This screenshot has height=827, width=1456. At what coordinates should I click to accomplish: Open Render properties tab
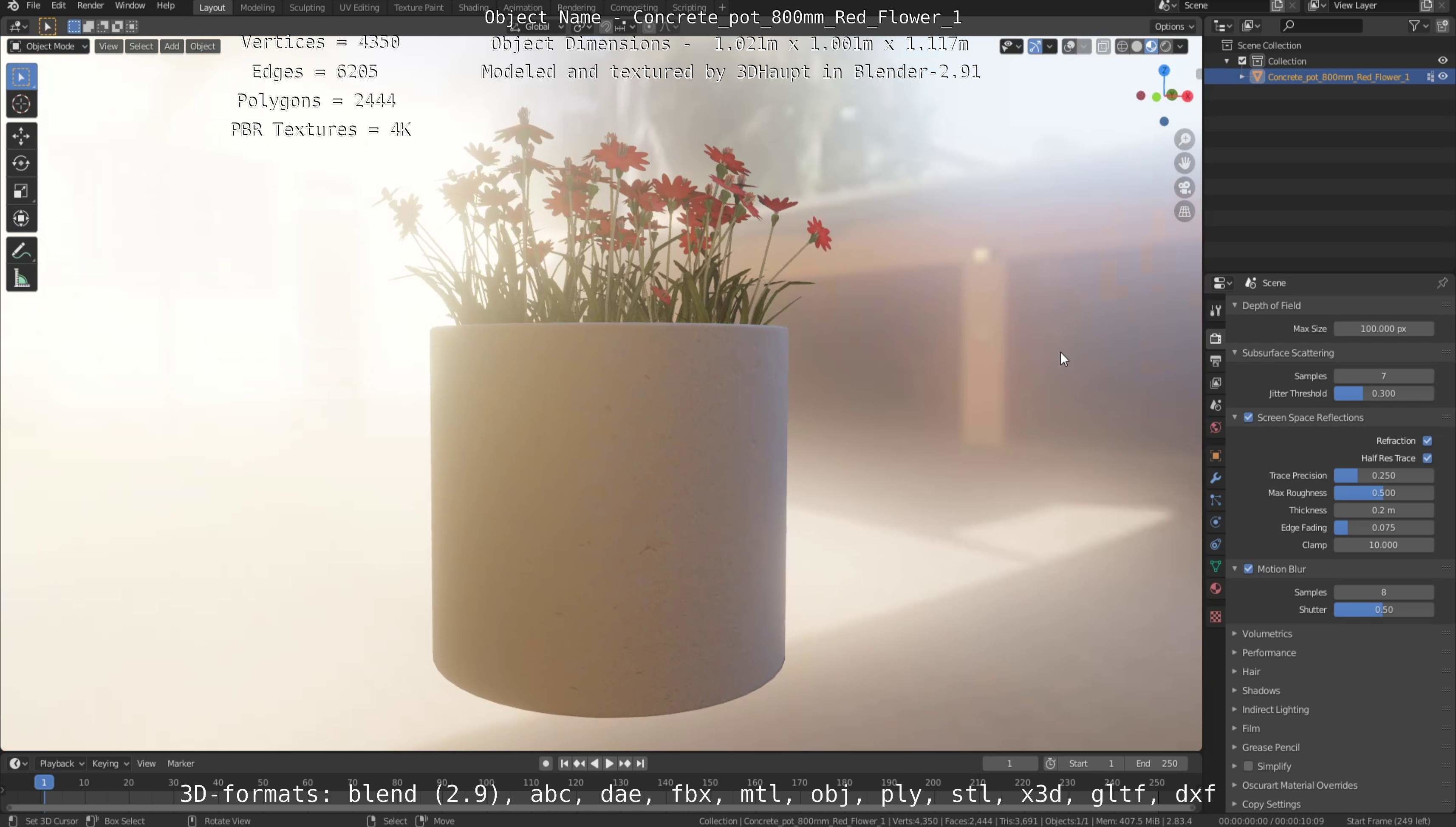(1215, 339)
